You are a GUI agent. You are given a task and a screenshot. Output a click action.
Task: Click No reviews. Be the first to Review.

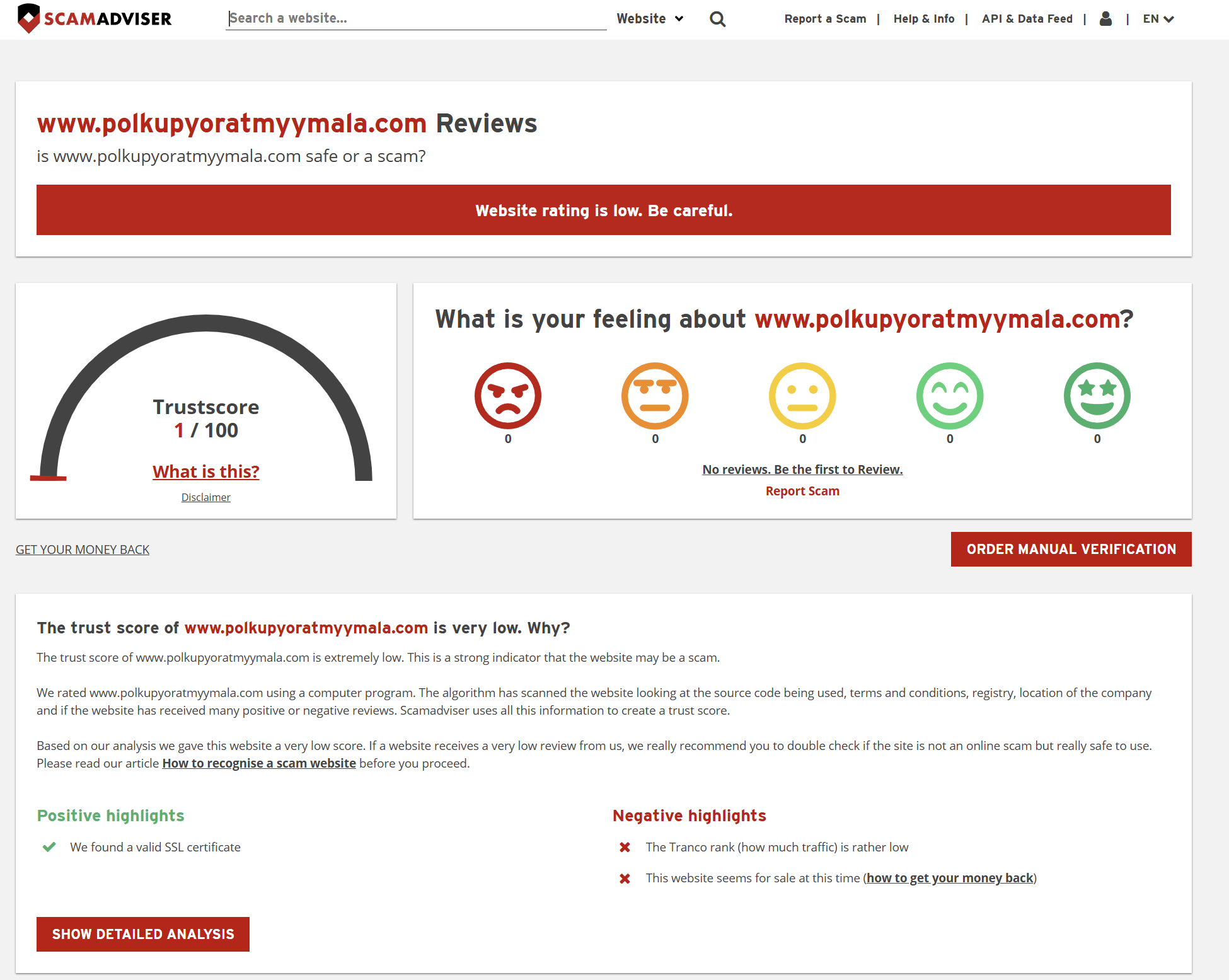point(802,470)
